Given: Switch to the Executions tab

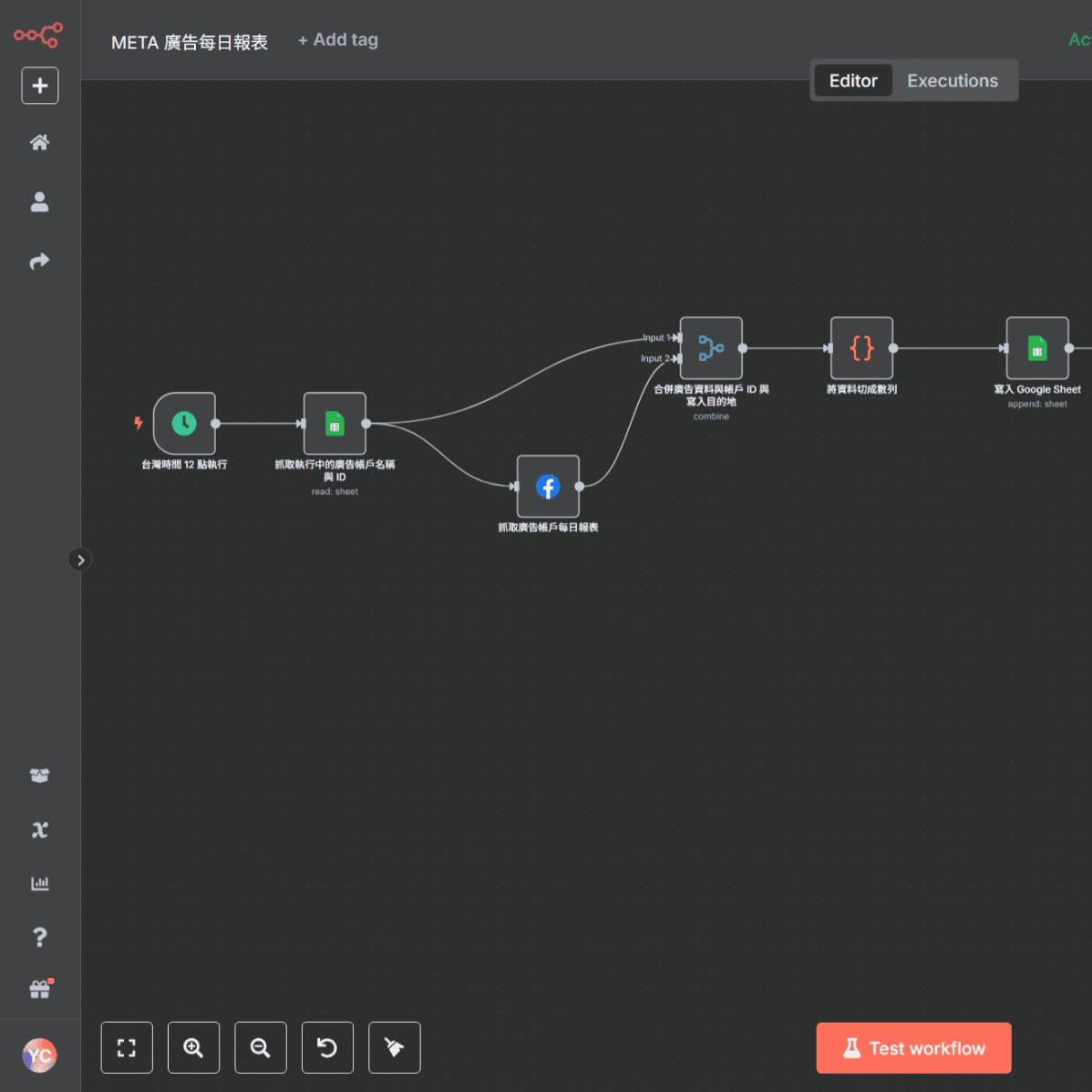Looking at the screenshot, I should point(952,81).
